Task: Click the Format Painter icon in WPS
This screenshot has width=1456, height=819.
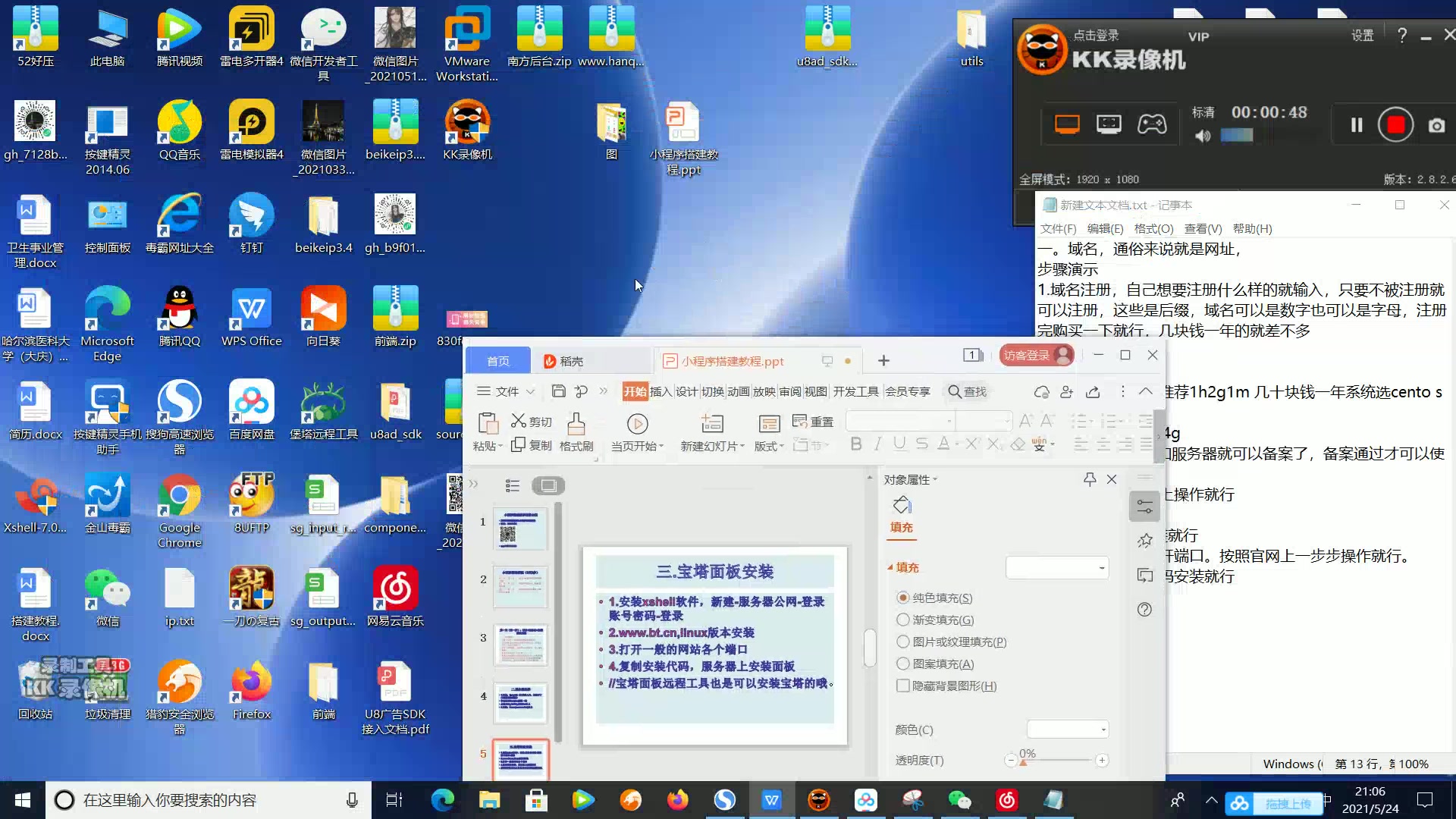Action: coord(577,421)
